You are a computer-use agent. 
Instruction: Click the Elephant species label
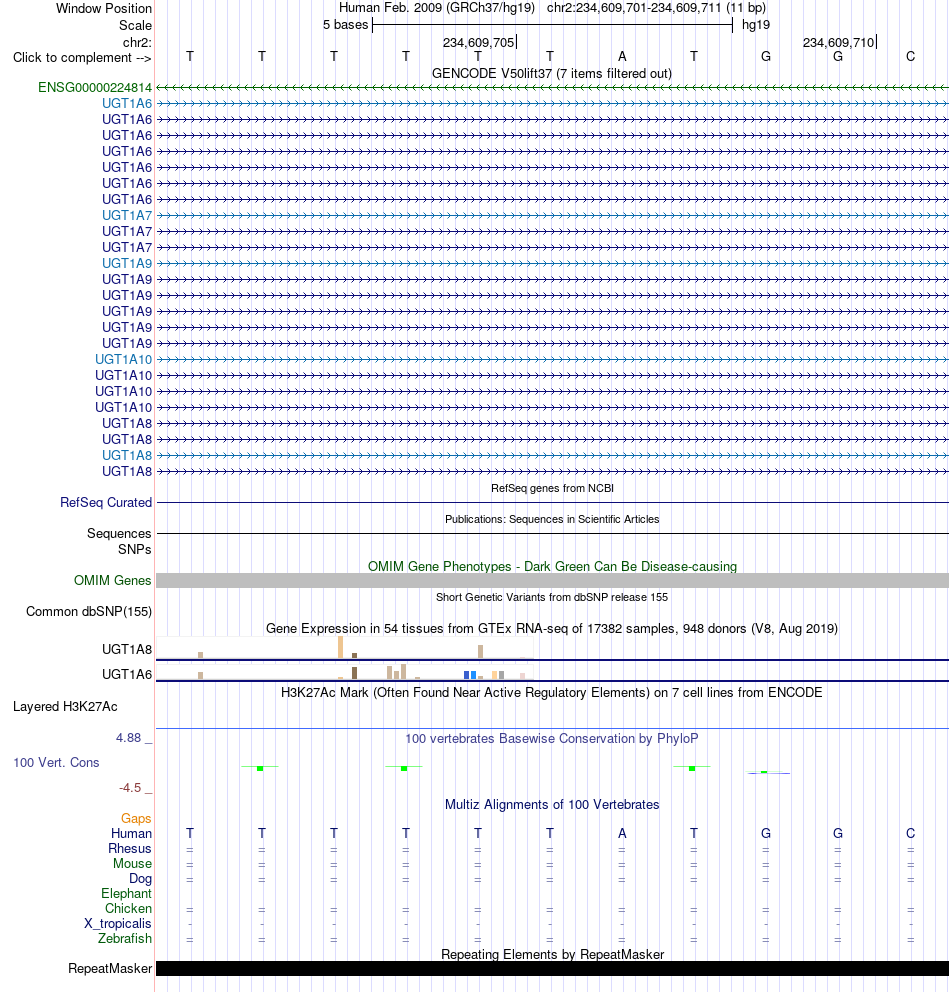[x=126, y=893]
